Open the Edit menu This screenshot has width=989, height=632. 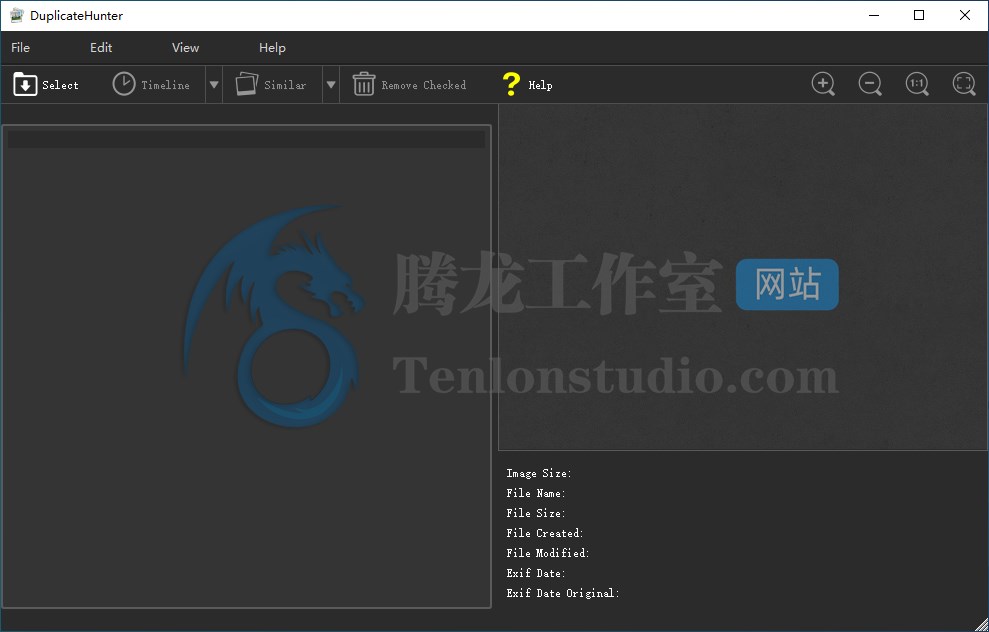point(99,47)
